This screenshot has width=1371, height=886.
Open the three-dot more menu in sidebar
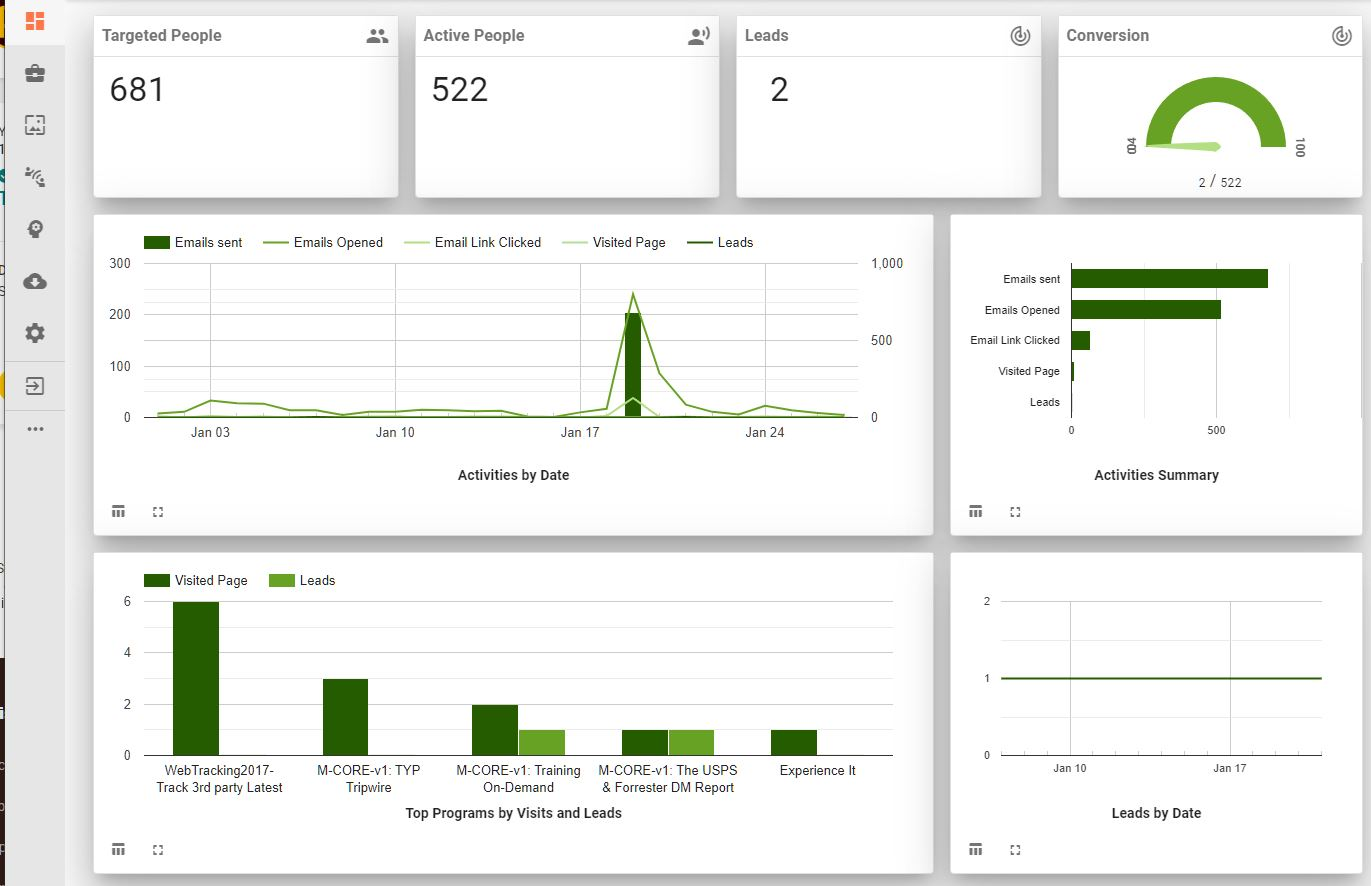[x=35, y=429]
